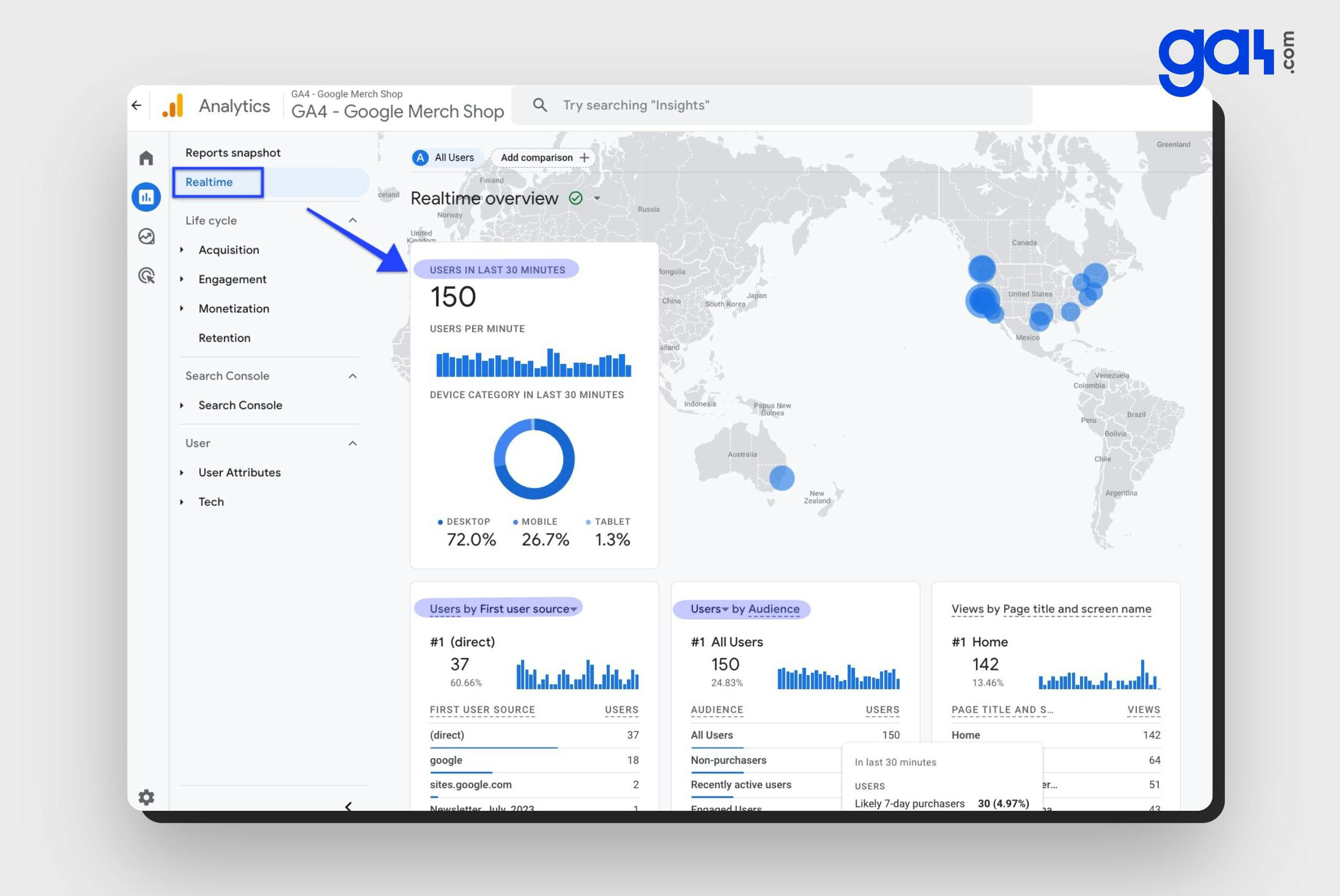Open the Explore icon in the left rail
Screen dimensions: 1340x896
pyautogui.click(x=146, y=236)
